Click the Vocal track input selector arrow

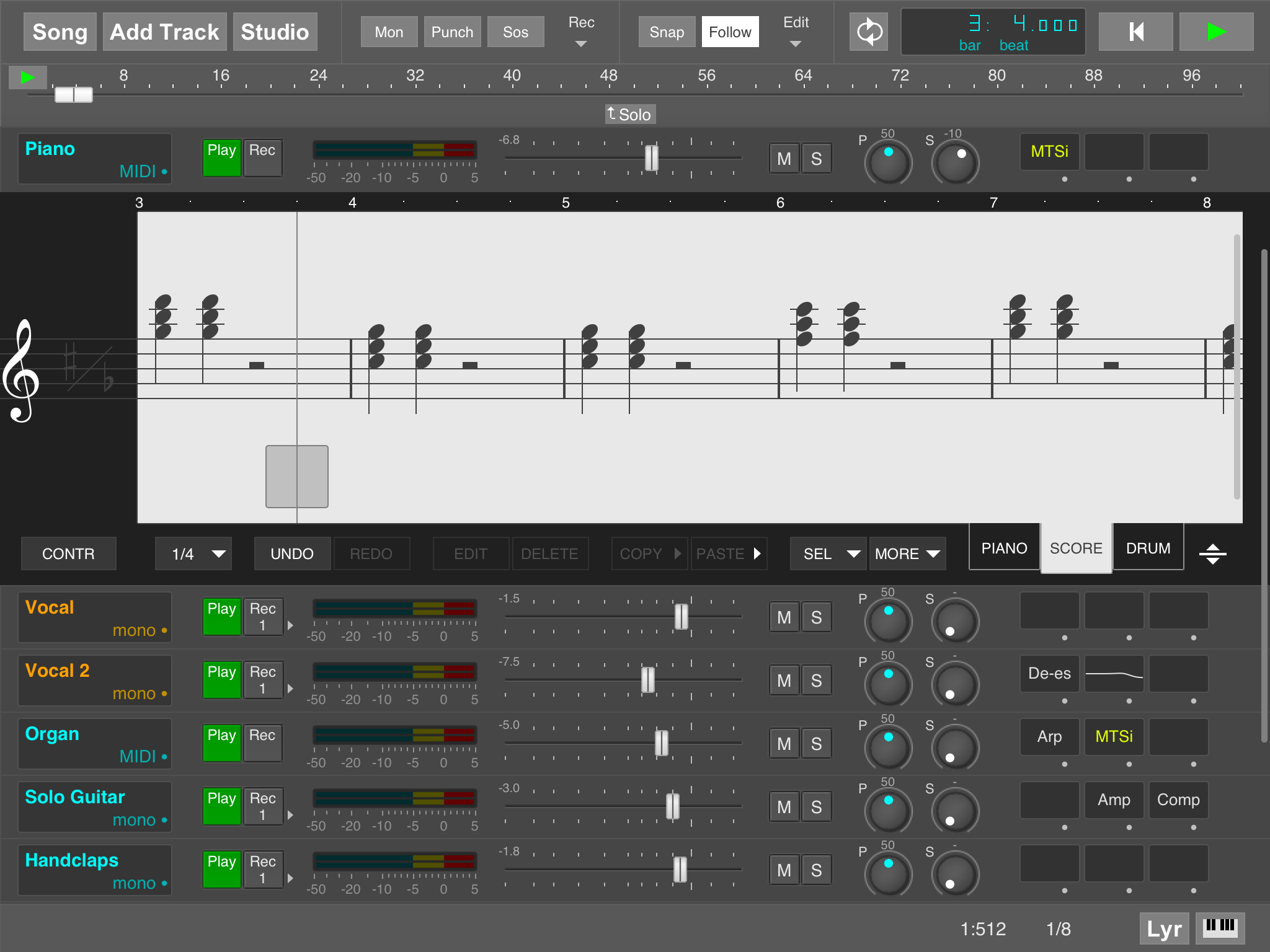pyautogui.click(x=290, y=625)
